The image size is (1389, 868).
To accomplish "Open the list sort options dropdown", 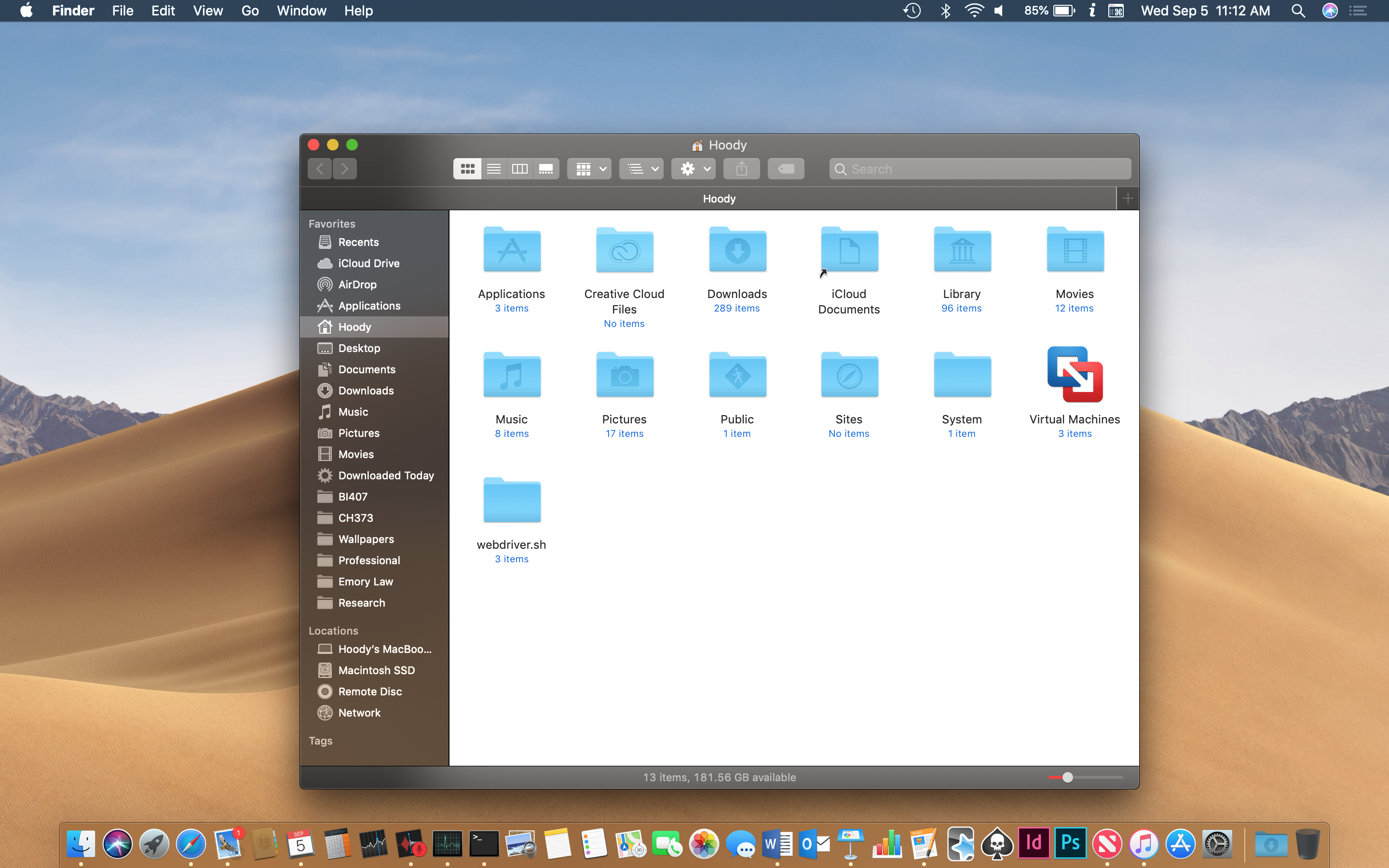I will (641, 169).
